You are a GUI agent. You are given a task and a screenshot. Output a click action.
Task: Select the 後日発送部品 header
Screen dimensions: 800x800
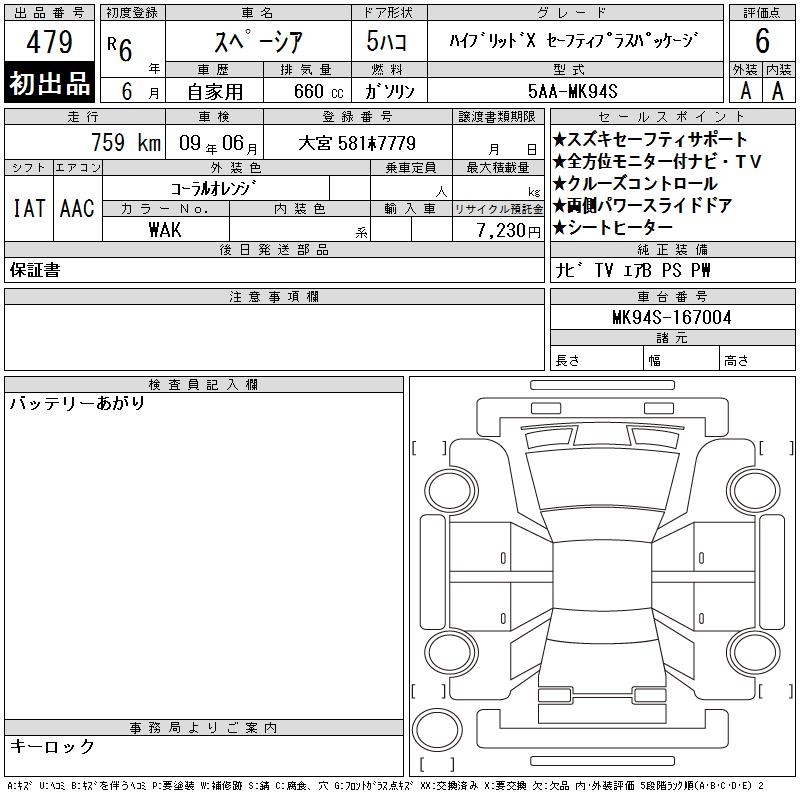pyautogui.click(x=274, y=249)
